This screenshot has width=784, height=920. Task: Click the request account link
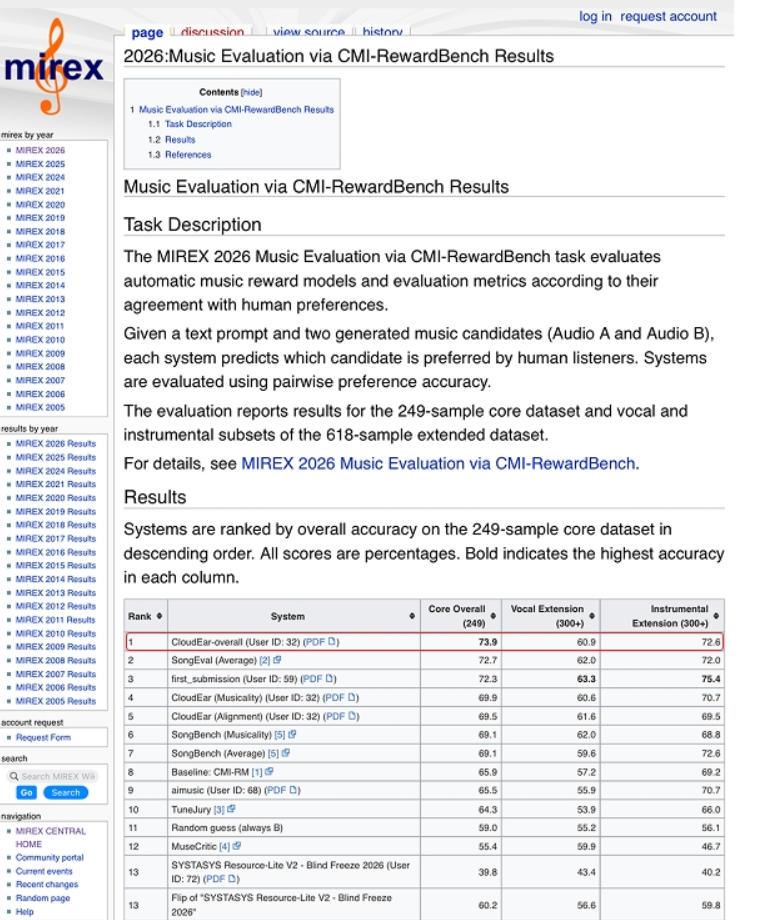click(x=668, y=16)
